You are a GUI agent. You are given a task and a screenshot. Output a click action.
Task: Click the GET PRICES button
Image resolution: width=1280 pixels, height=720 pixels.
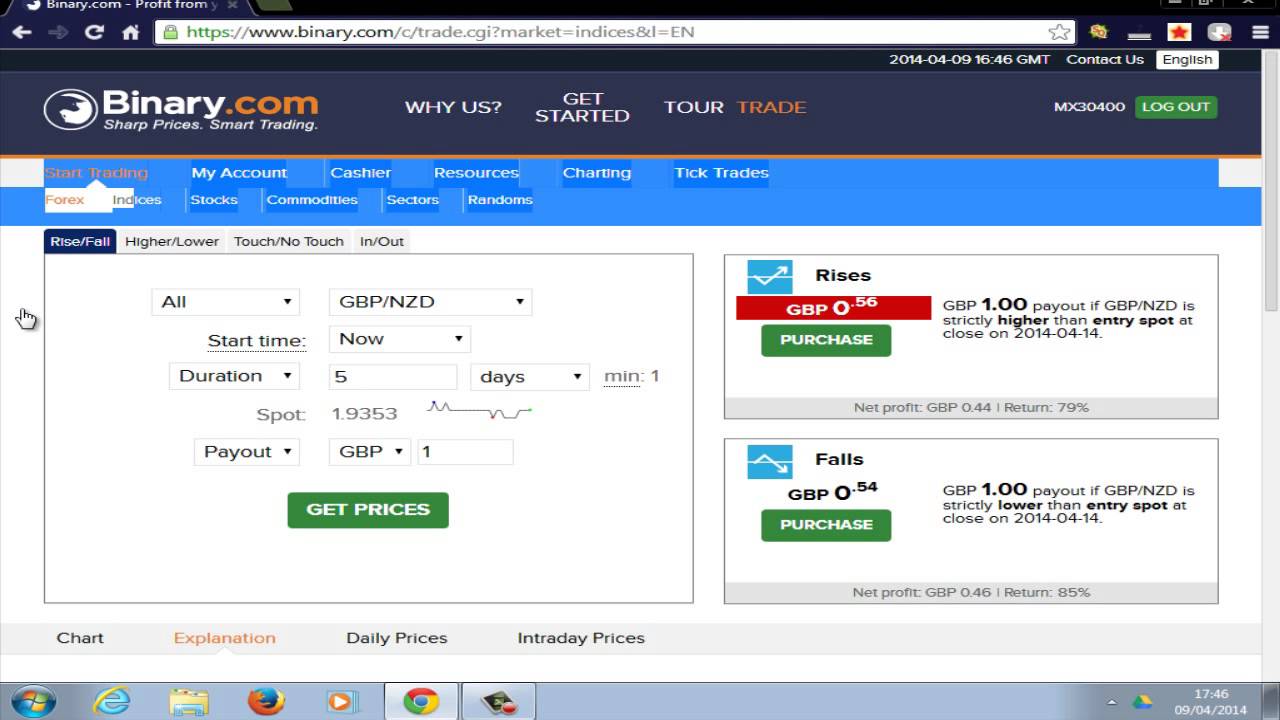click(x=368, y=510)
